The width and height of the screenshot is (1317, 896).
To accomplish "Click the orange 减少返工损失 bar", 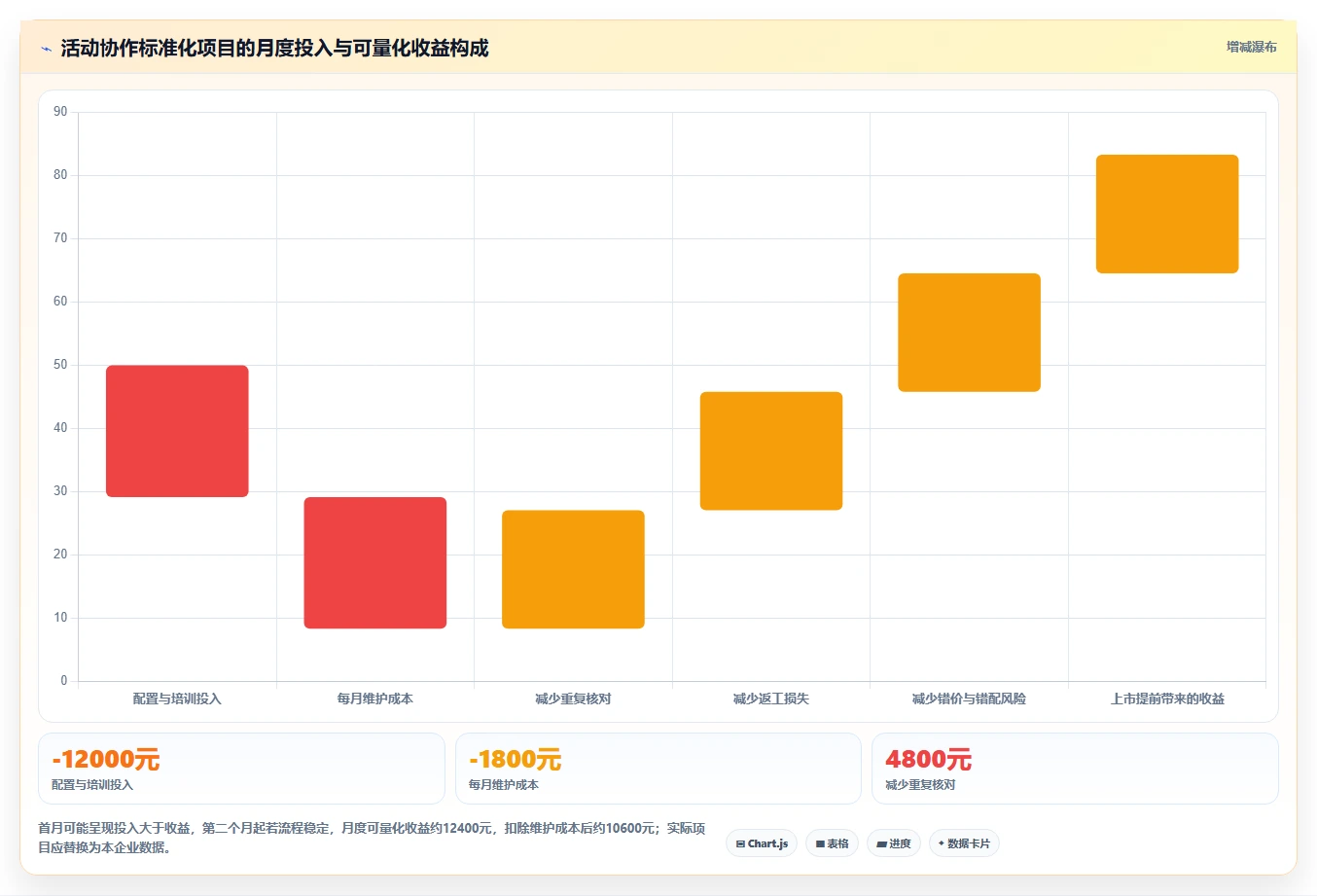I will click(x=771, y=450).
